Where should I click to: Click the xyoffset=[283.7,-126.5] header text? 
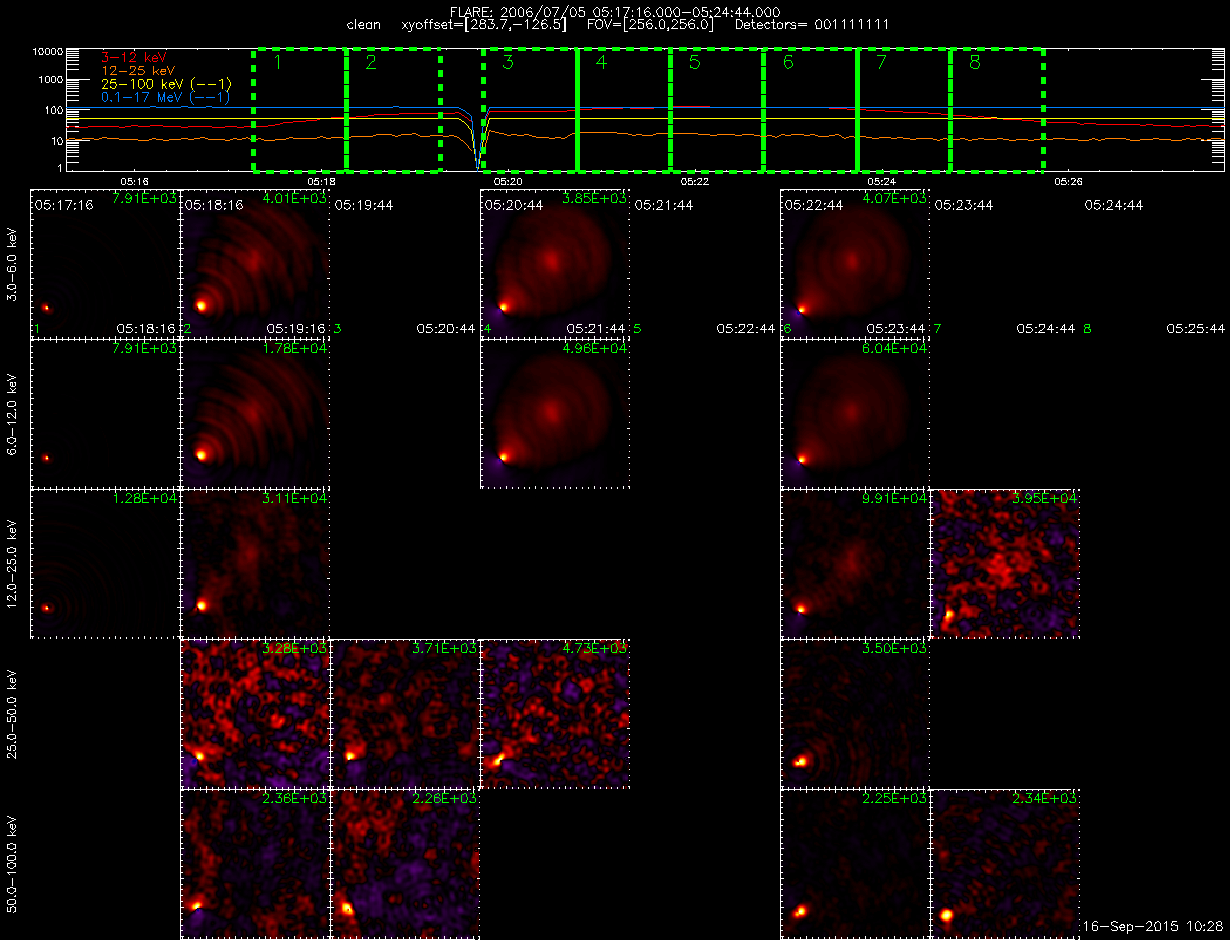click(483, 24)
